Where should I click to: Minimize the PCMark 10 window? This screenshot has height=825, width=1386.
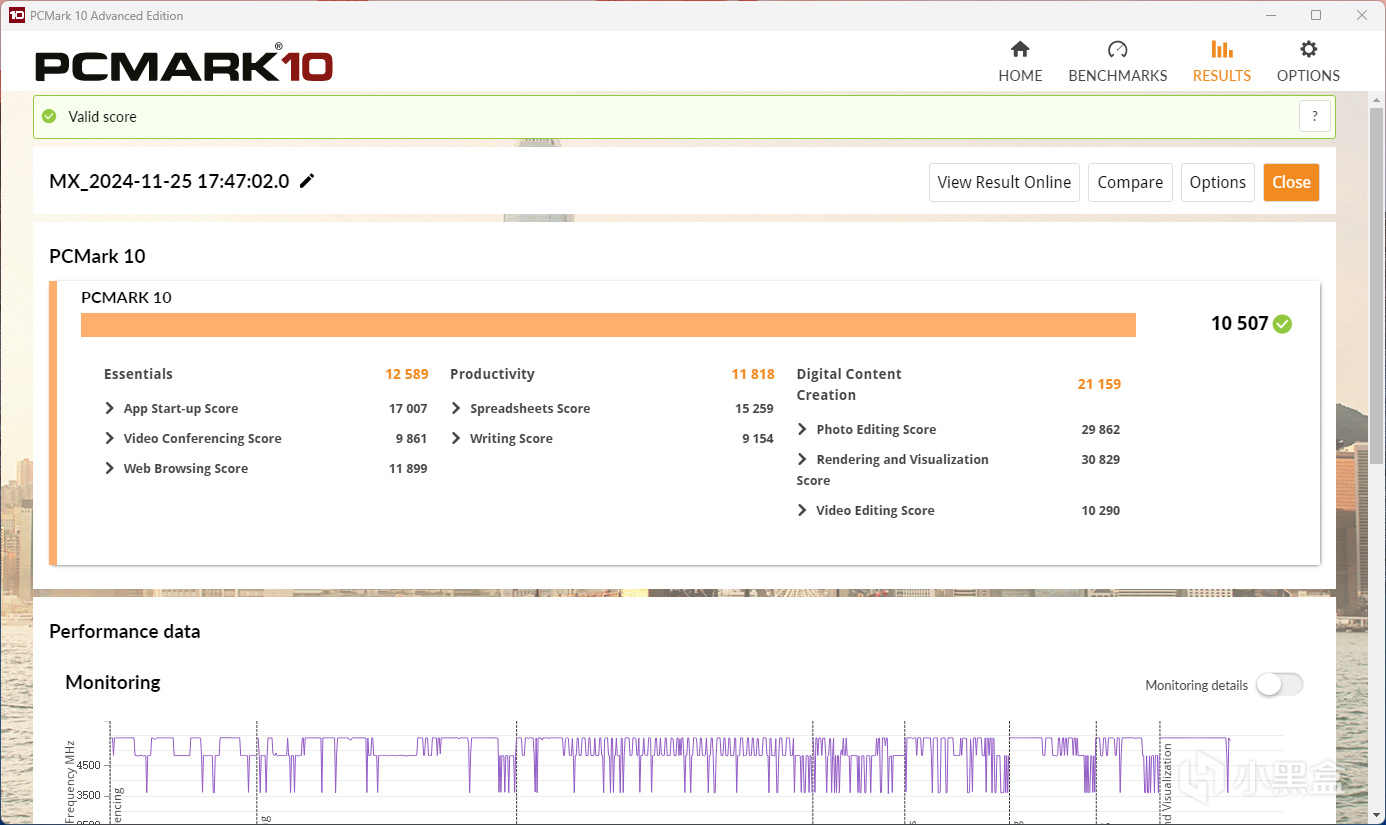1271,15
